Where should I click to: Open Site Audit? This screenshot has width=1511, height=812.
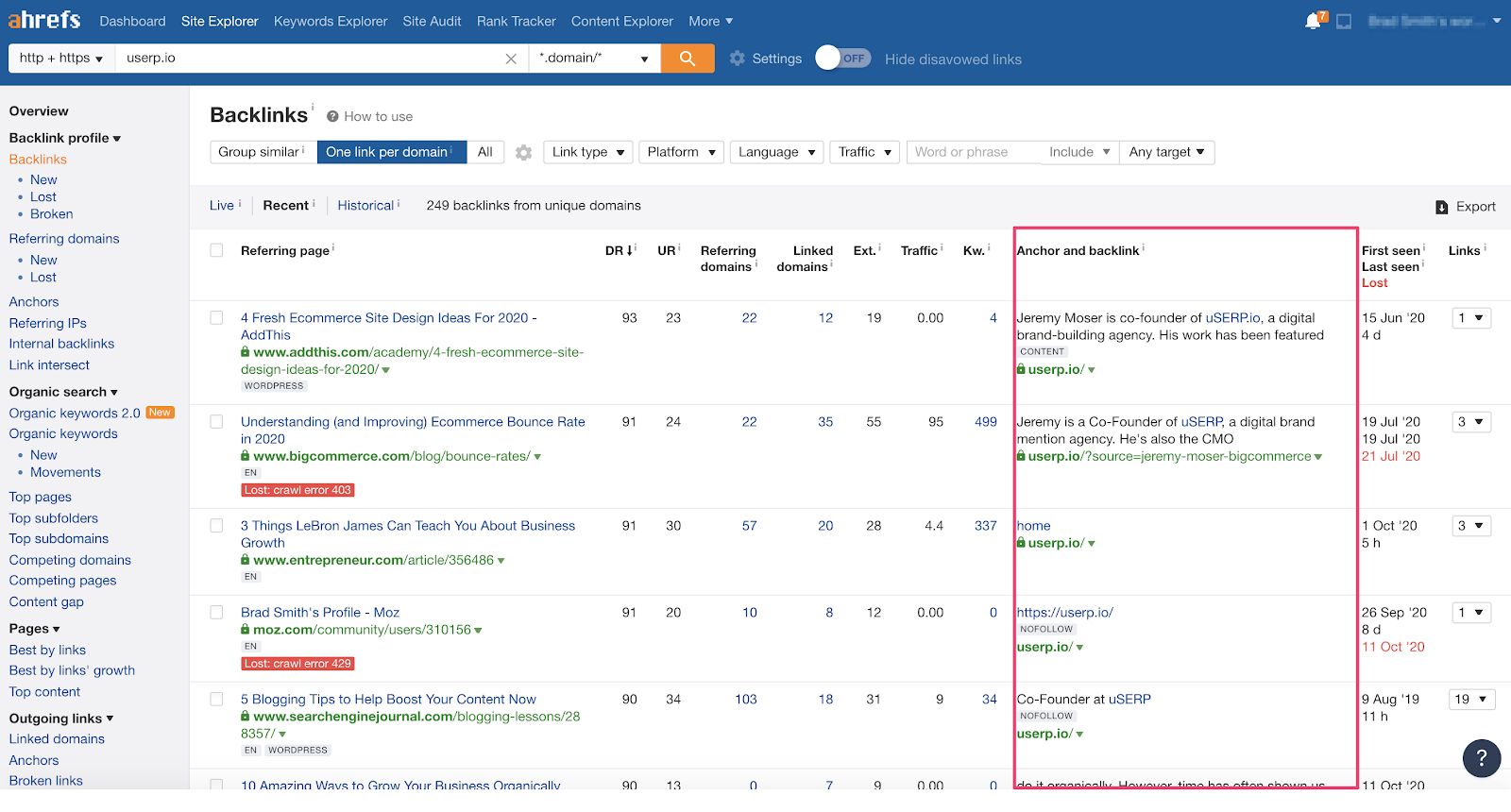click(x=432, y=21)
